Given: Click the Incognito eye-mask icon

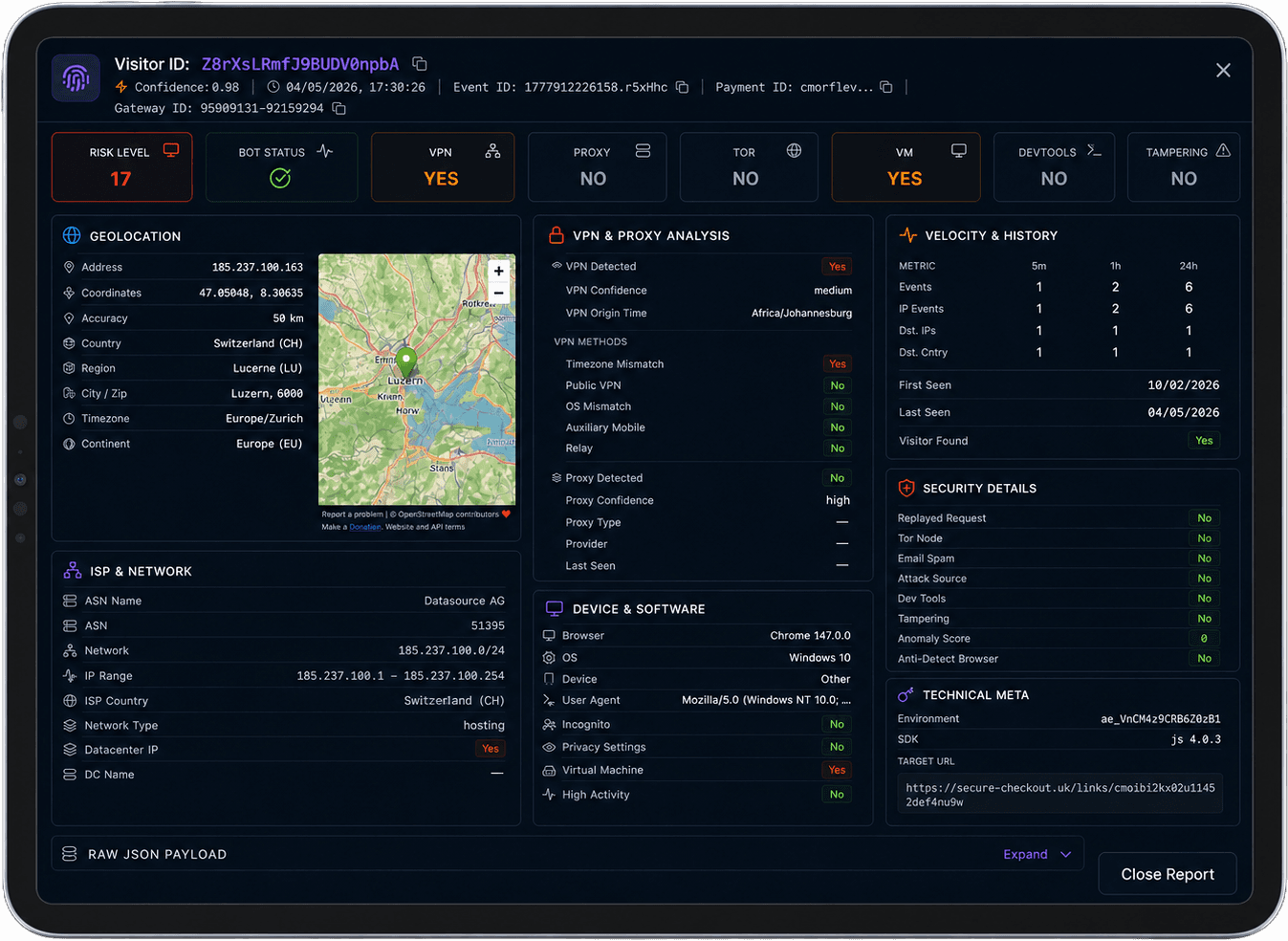Looking at the screenshot, I should click(549, 725).
